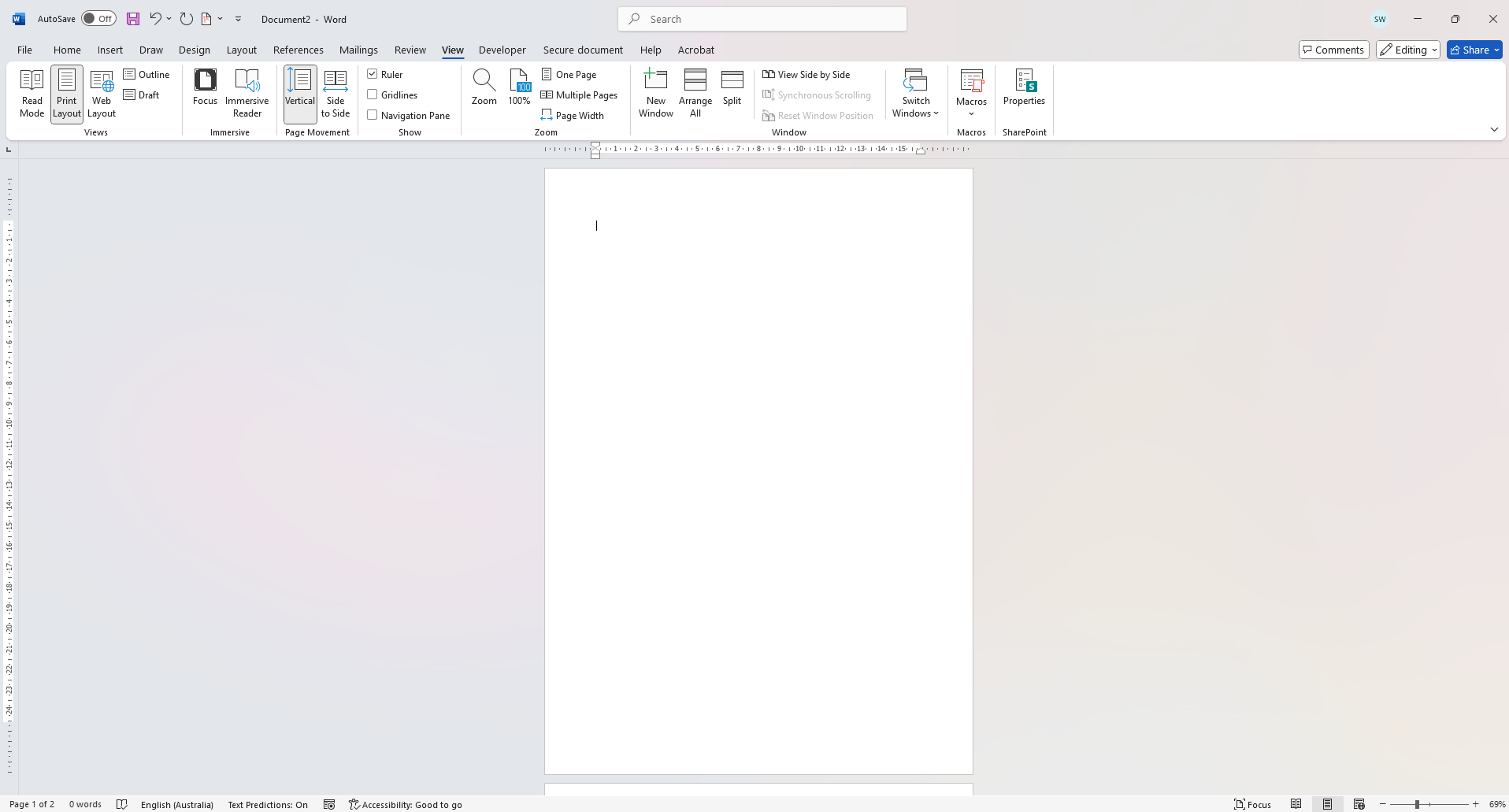Enable Side to Side page movement
This screenshot has width=1509, height=812.
[335, 93]
